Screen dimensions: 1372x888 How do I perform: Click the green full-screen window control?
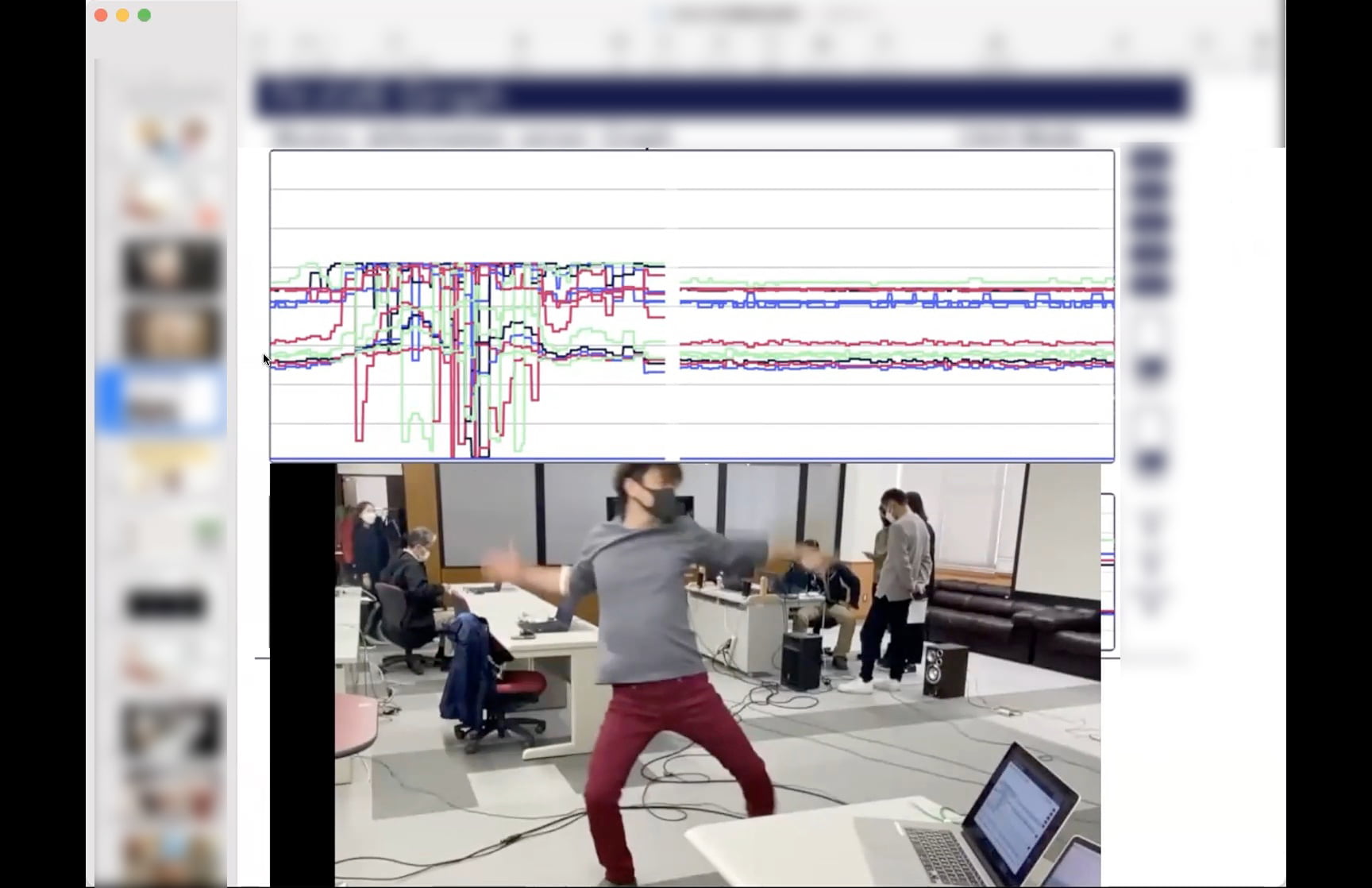(x=144, y=14)
